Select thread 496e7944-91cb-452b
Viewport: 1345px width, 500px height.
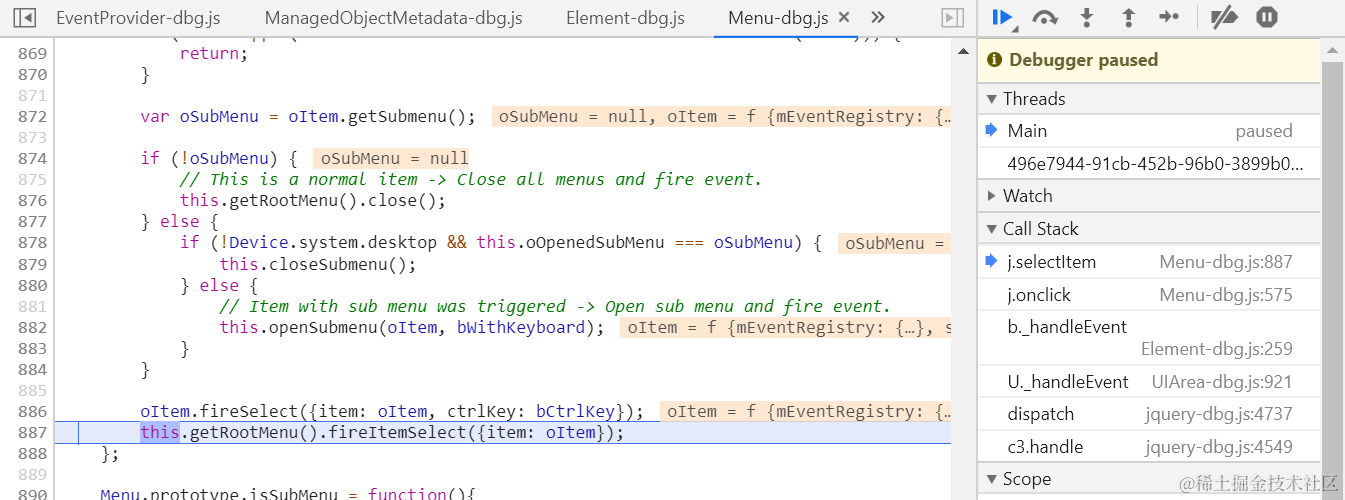click(x=1148, y=164)
